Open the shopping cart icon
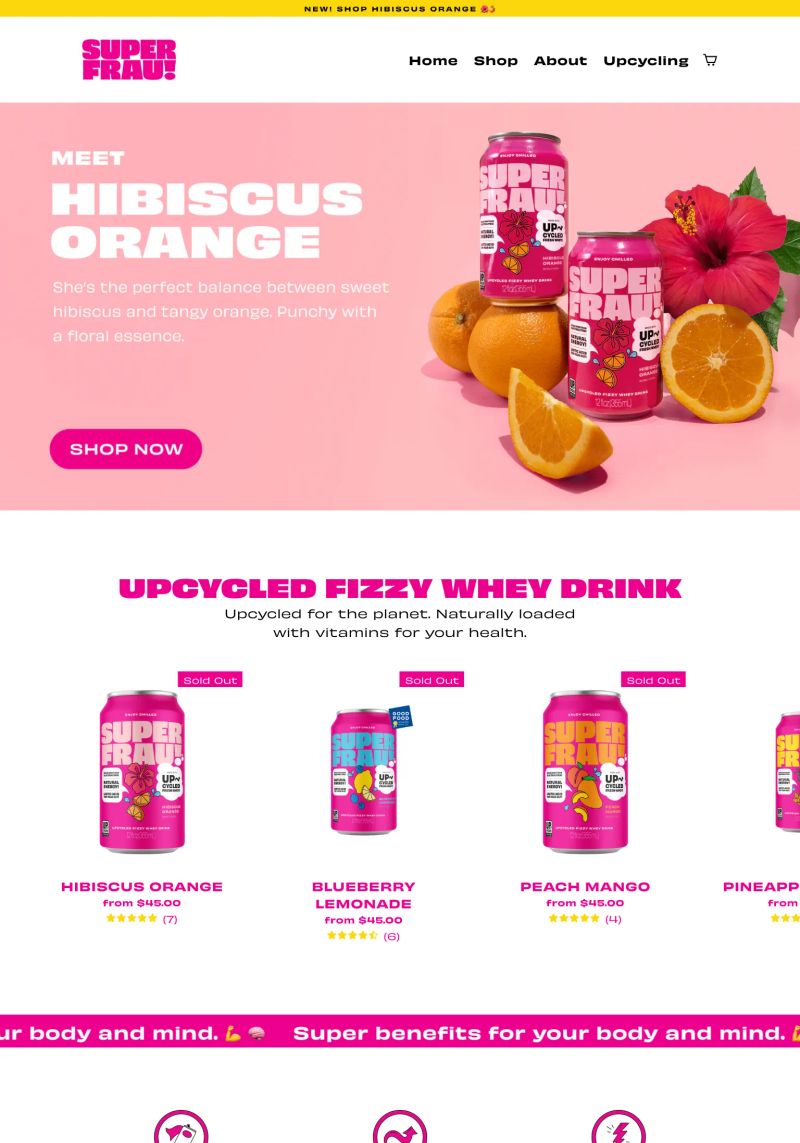This screenshot has height=1143, width=800. [710, 60]
